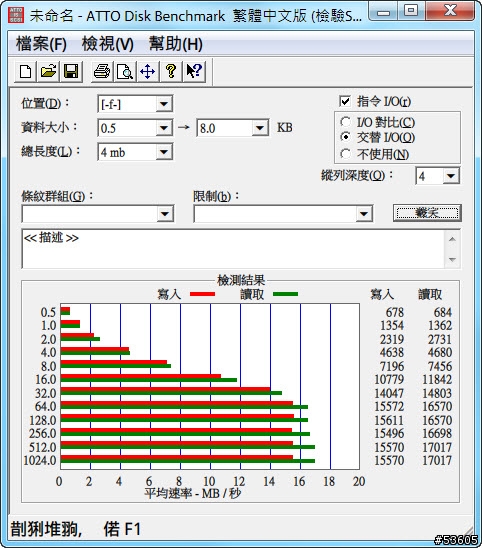Image resolution: width=482 pixels, height=548 pixels.
Task: Click the Save floppy disk icon
Action: [x=71, y=72]
